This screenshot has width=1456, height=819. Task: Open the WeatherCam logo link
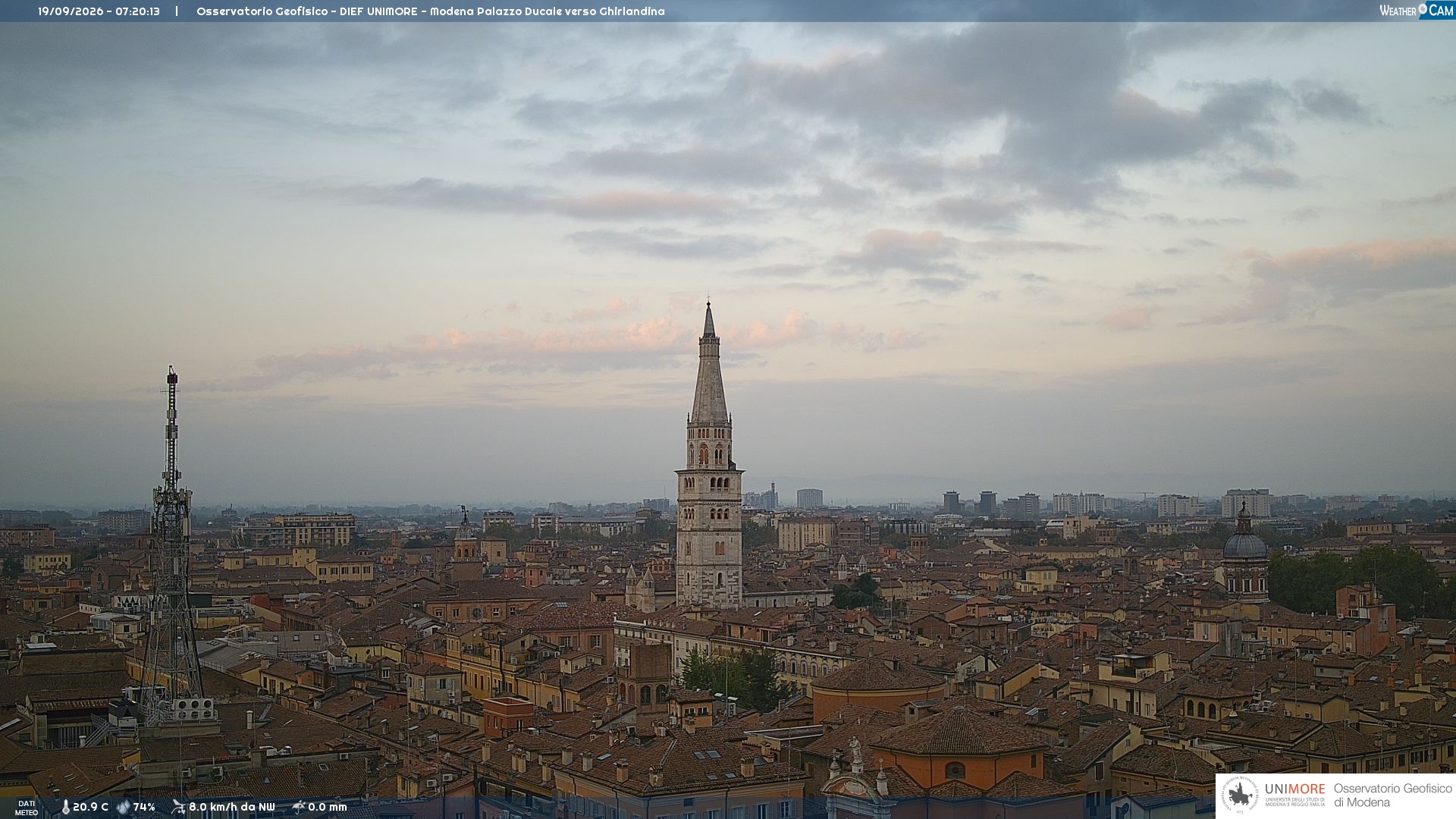click(x=1417, y=10)
